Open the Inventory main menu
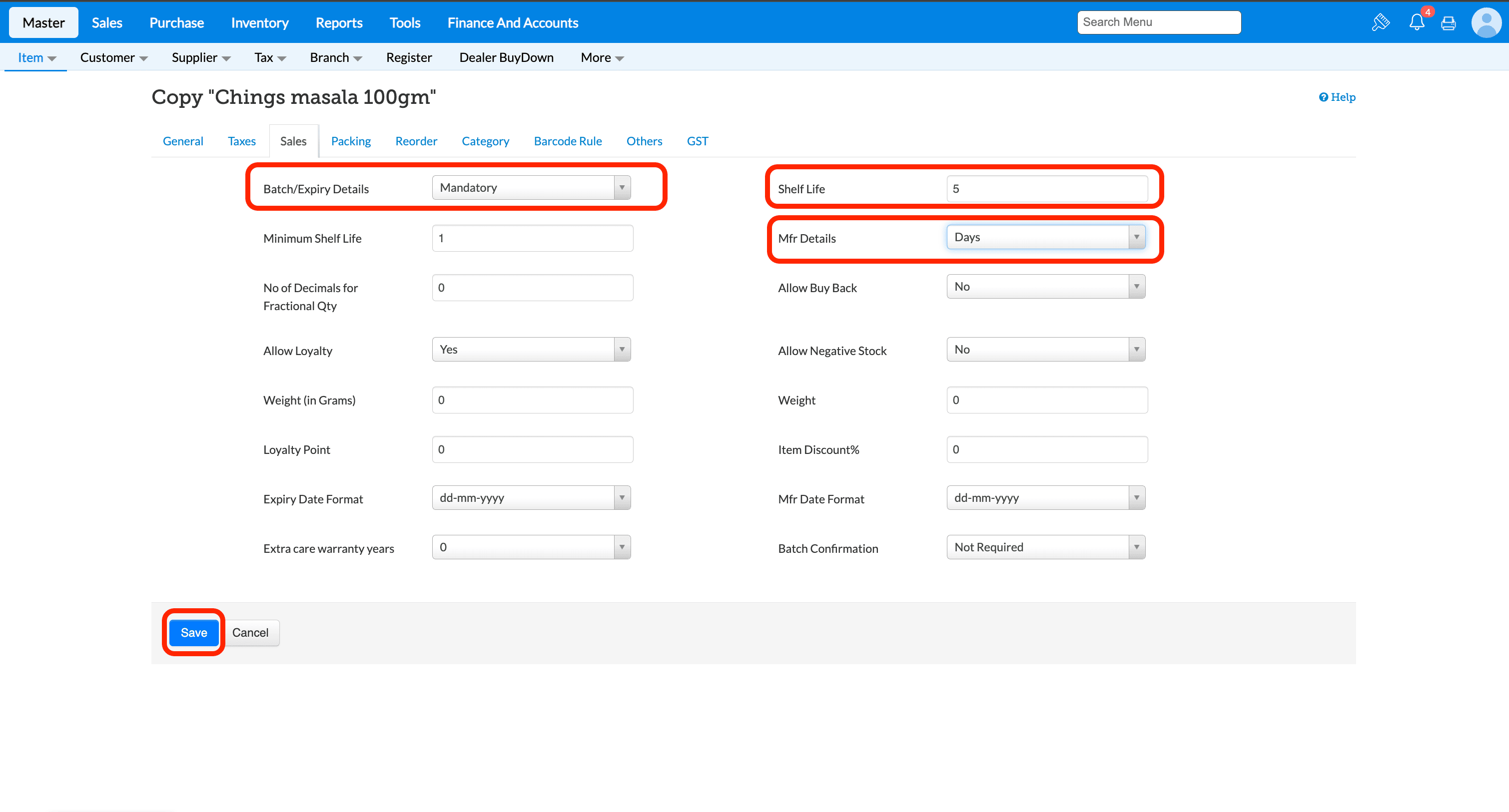This screenshot has width=1509, height=812. pos(259,23)
